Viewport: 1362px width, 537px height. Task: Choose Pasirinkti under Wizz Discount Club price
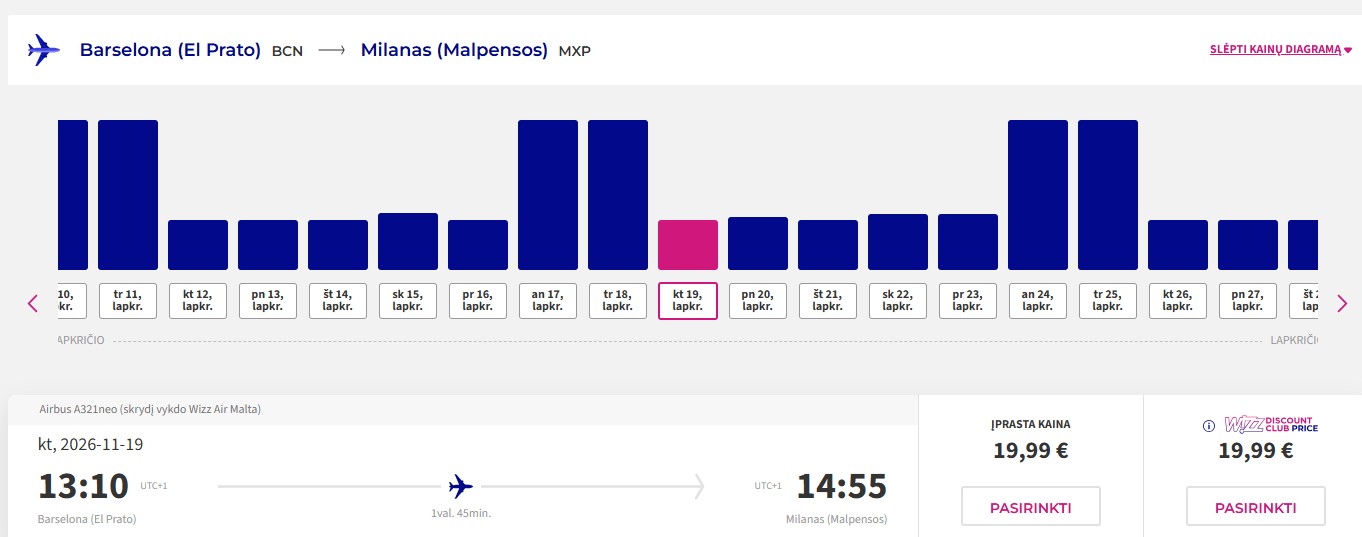click(x=1256, y=507)
